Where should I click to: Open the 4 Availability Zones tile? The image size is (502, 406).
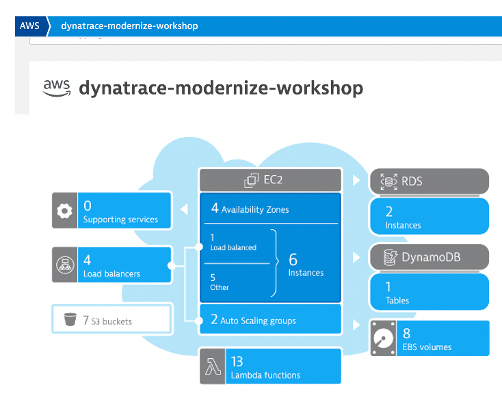coord(270,209)
